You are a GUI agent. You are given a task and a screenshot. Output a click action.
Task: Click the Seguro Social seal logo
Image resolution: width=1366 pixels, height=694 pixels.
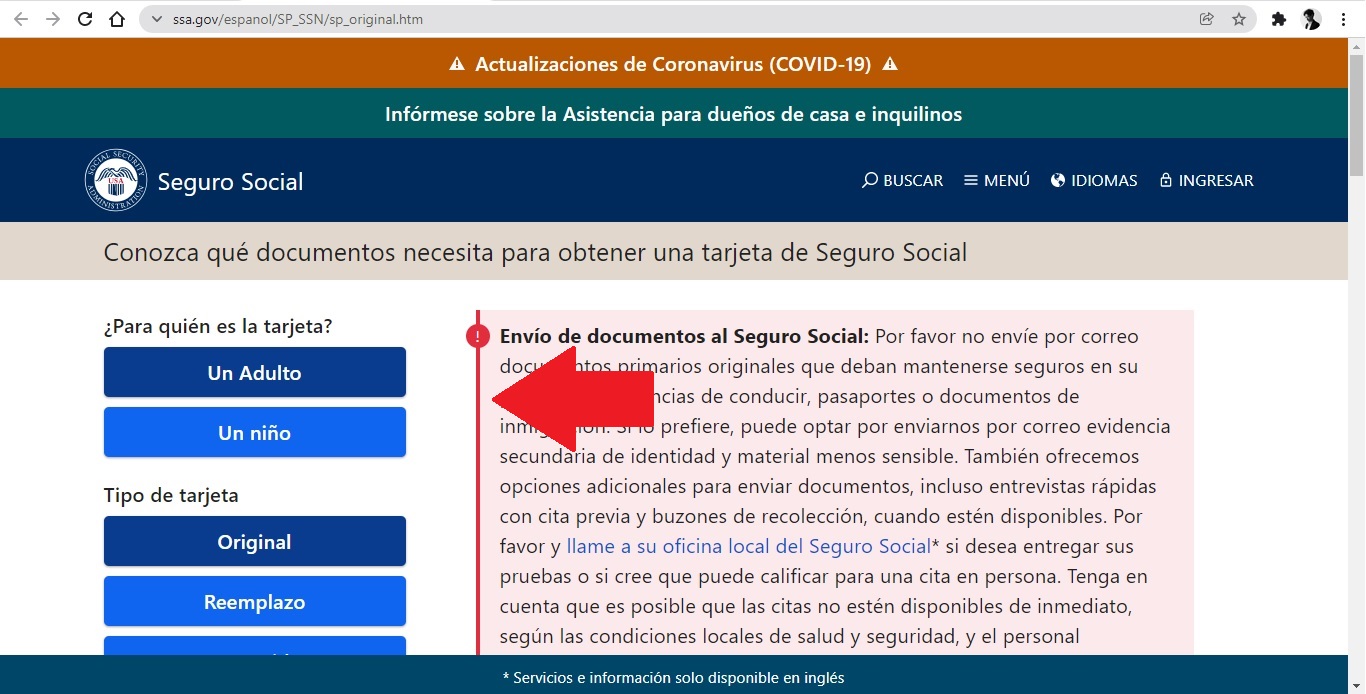pos(115,180)
